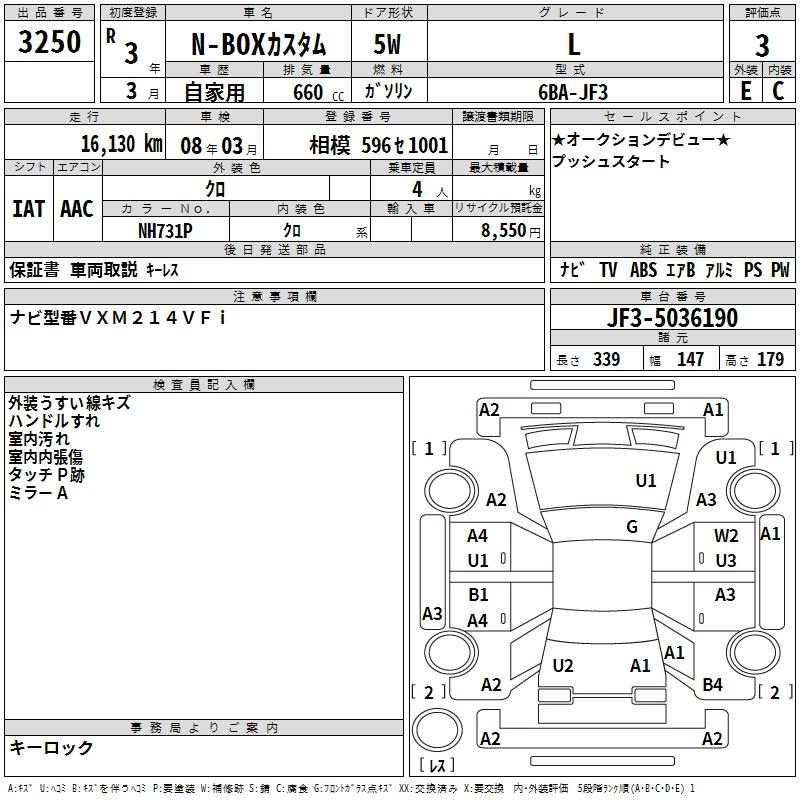Image resolution: width=800 pixels, height=800 pixels.
Task: Select the B1 marker on left door
Action: click(x=478, y=595)
